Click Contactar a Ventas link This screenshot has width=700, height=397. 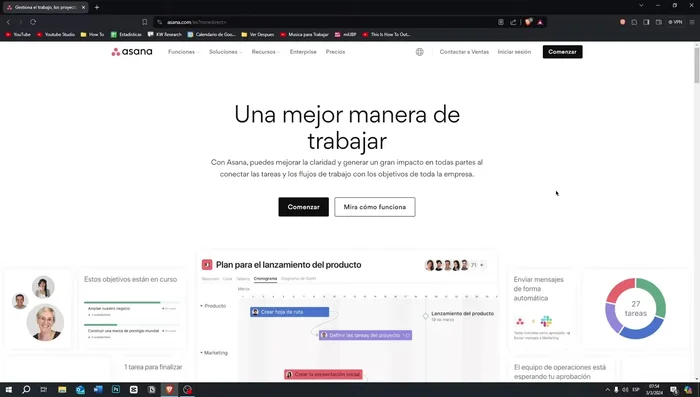click(x=464, y=52)
